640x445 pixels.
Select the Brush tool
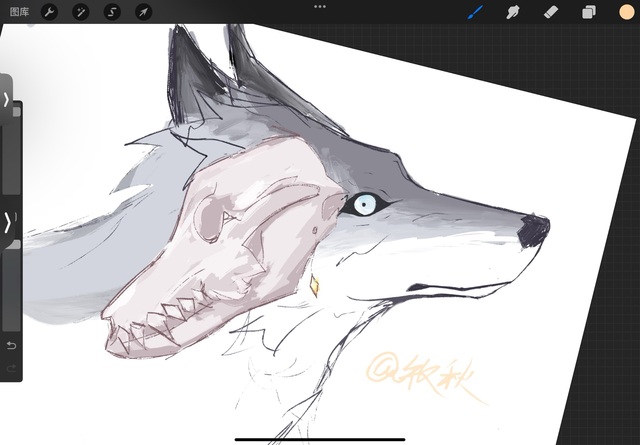(476, 12)
